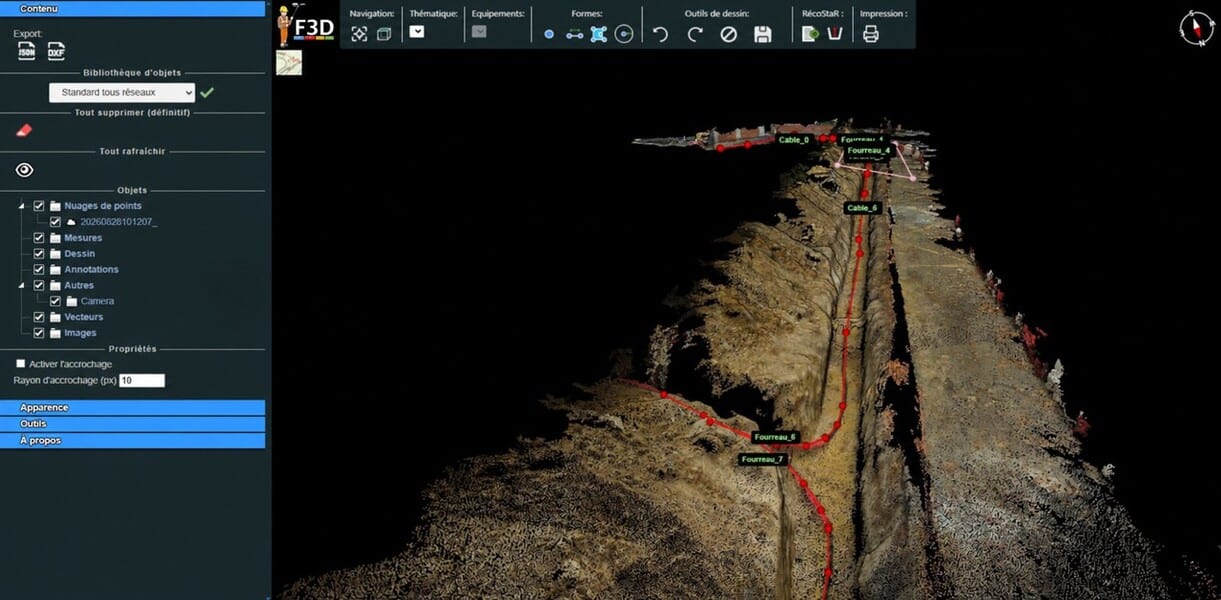
Task: Open the Apparence accordion tab
Action: pyautogui.click(x=132, y=407)
